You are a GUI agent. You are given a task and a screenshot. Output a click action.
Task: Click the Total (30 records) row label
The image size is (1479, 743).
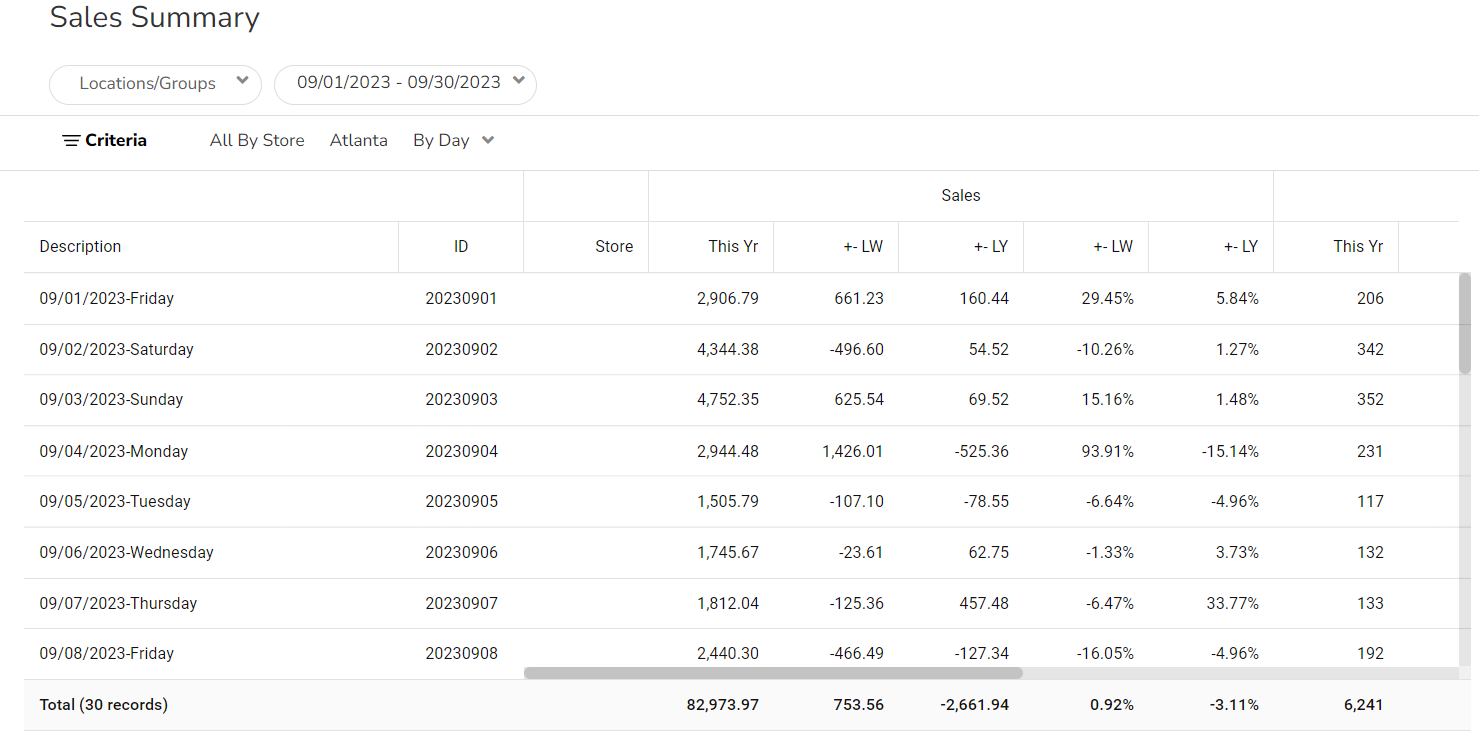click(103, 705)
